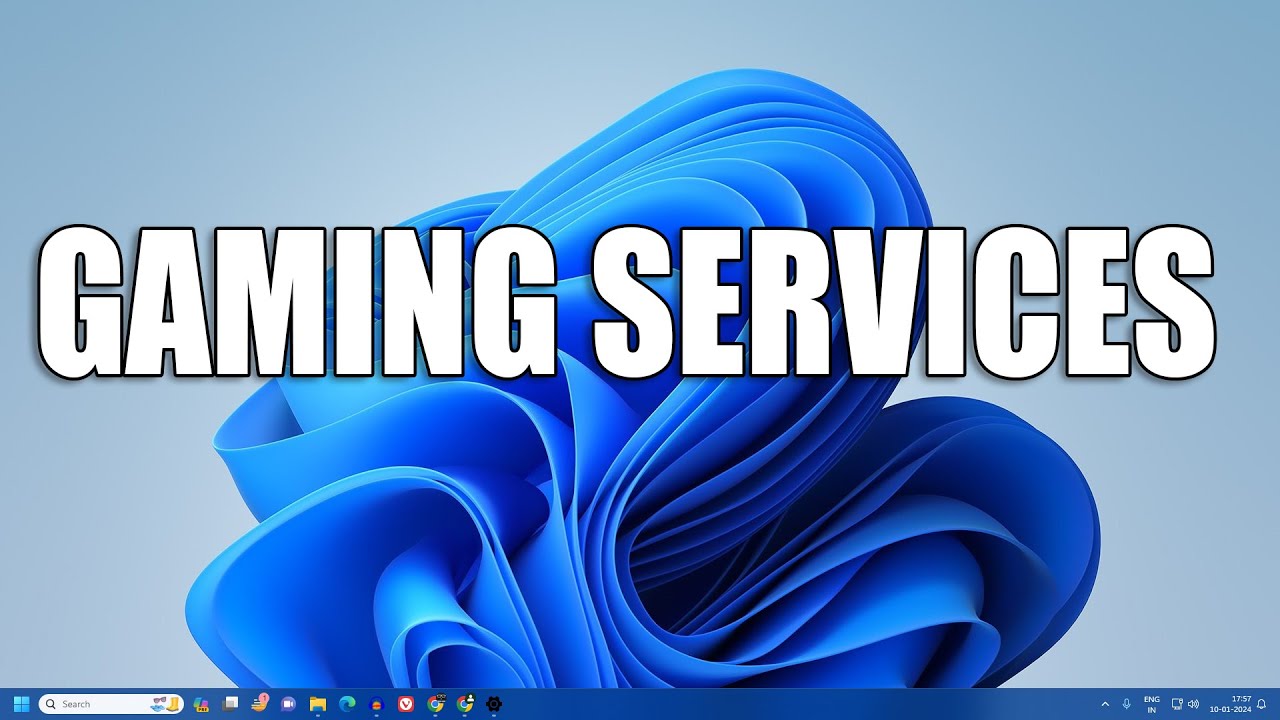Click the microphone icon in system tray
The height and width of the screenshot is (720, 1280).
pyautogui.click(x=1127, y=704)
